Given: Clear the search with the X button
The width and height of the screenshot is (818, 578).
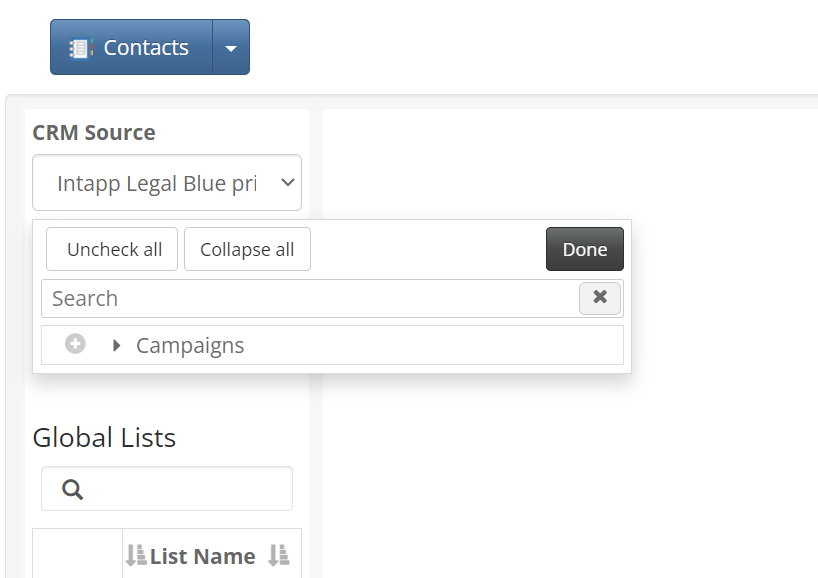Looking at the screenshot, I should tap(600, 298).
